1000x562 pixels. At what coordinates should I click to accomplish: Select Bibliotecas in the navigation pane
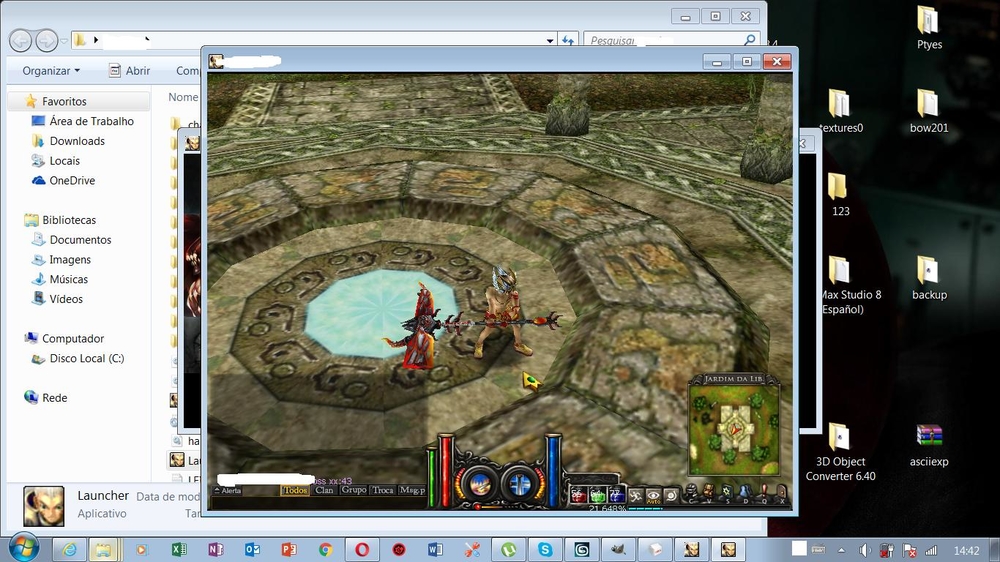(69, 220)
